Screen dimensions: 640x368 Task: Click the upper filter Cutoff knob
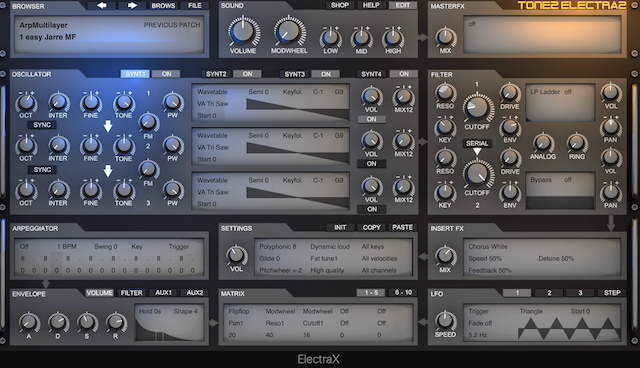tap(477, 107)
